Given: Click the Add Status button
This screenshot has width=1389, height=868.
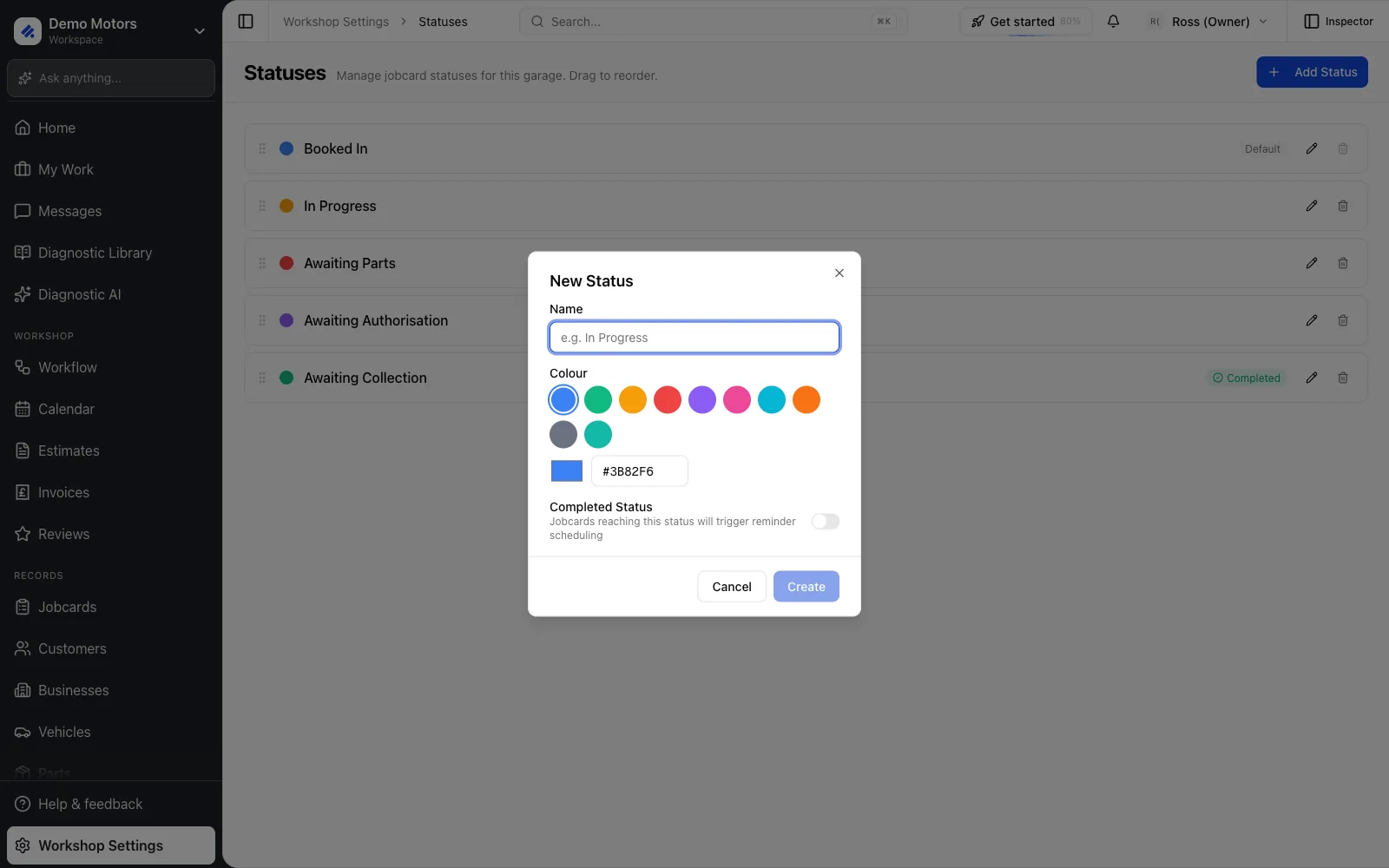Looking at the screenshot, I should pos(1312,72).
